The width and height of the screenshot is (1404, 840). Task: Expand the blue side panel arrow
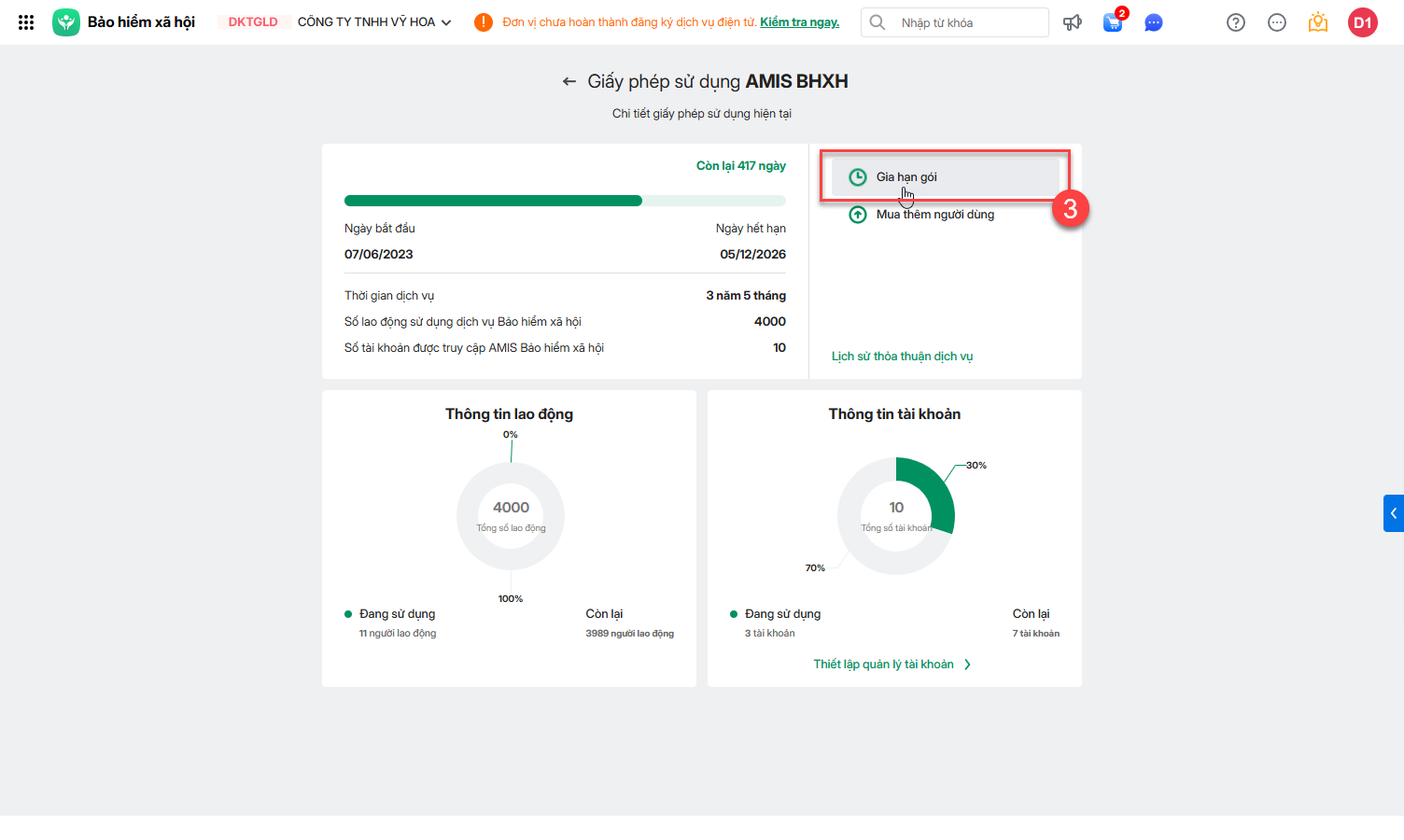point(1394,513)
